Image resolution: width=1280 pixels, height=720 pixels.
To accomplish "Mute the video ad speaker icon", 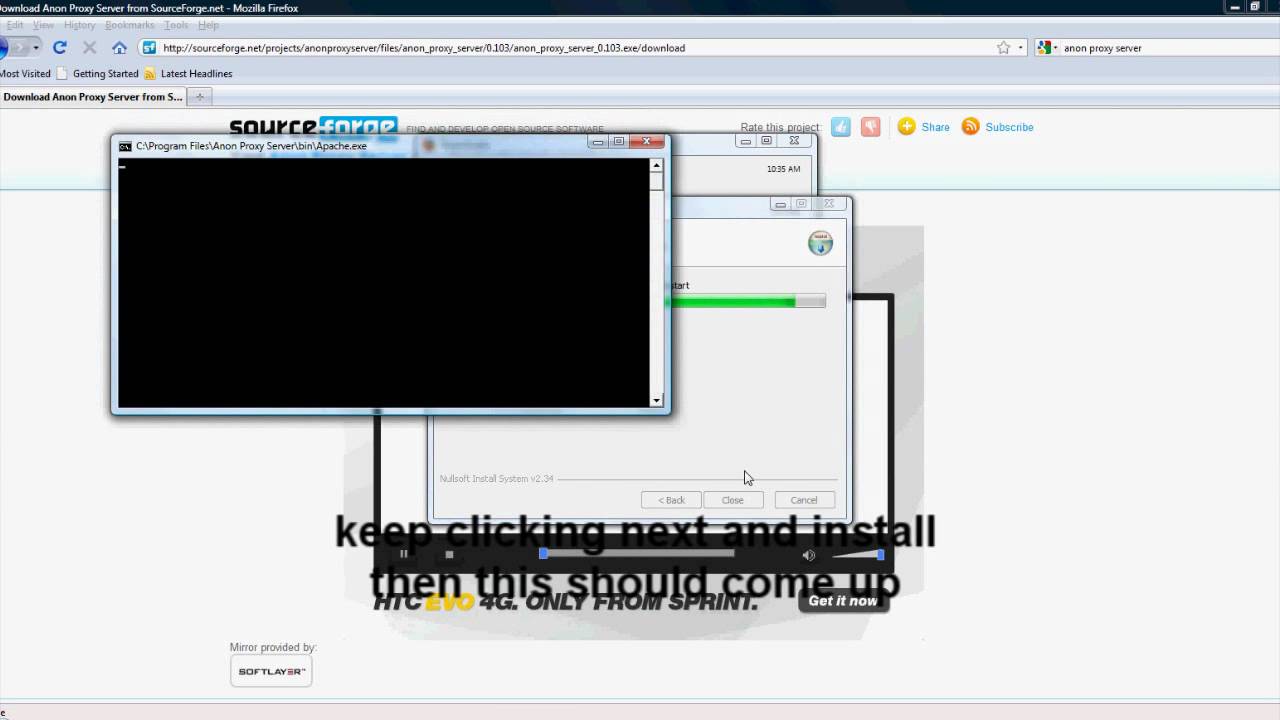I will [x=809, y=555].
